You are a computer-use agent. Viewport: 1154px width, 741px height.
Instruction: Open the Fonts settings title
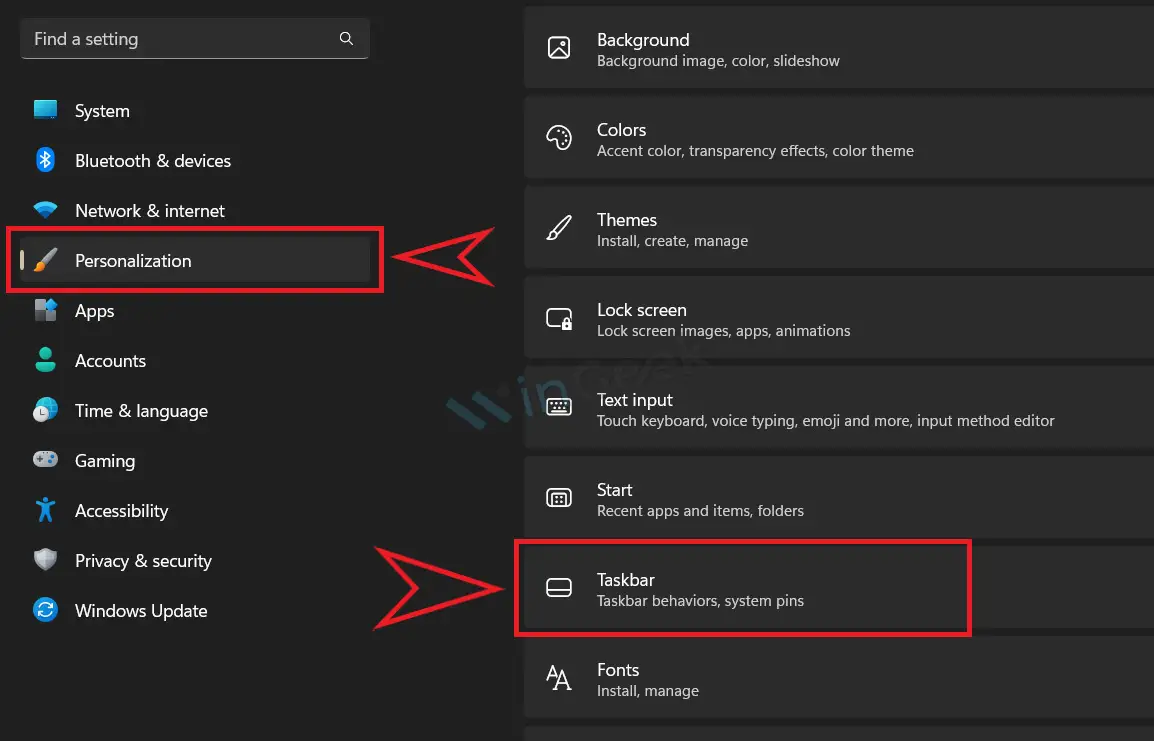618,670
